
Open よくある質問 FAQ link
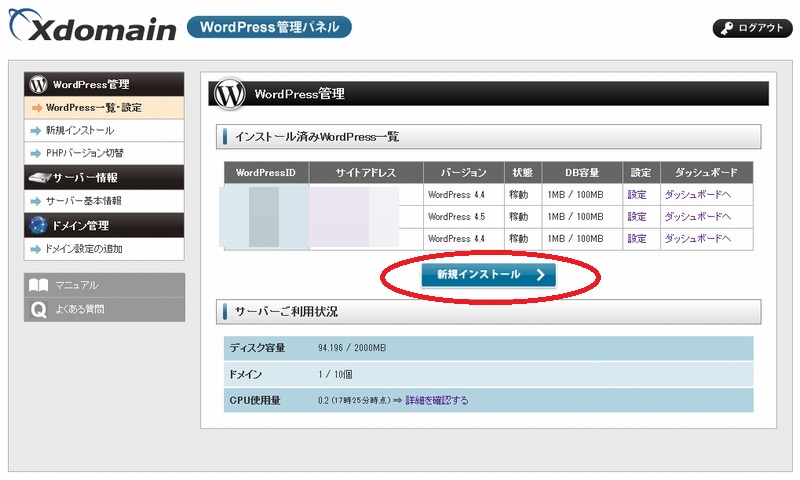104,309
